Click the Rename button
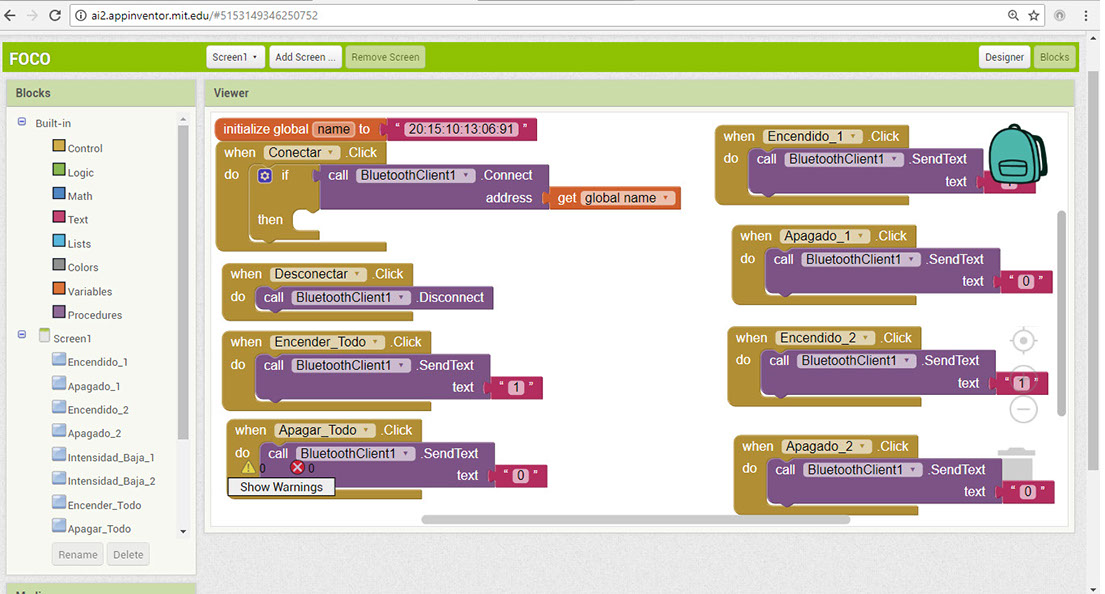 [78, 555]
